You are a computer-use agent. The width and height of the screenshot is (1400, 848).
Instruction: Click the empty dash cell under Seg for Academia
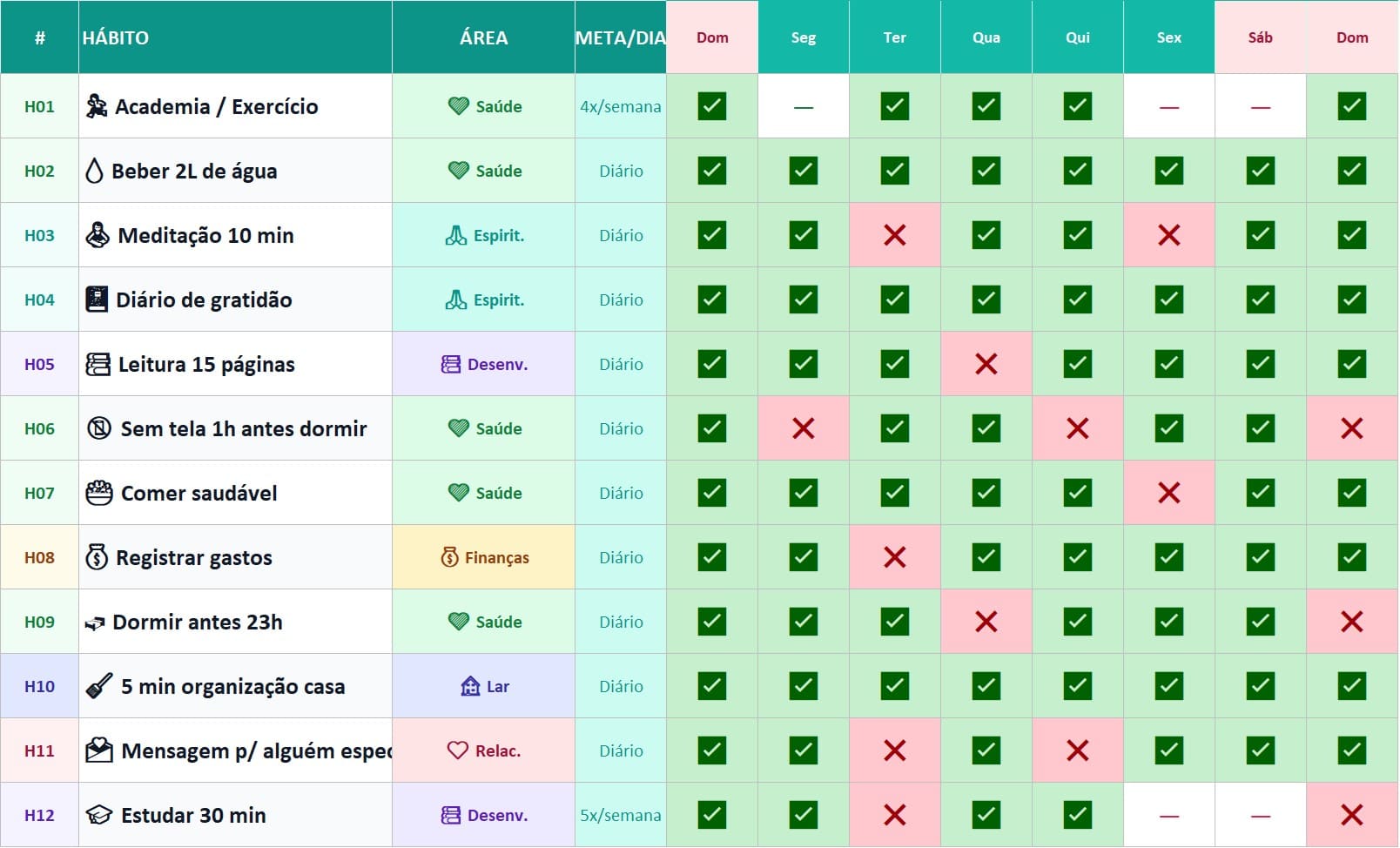[x=804, y=106]
